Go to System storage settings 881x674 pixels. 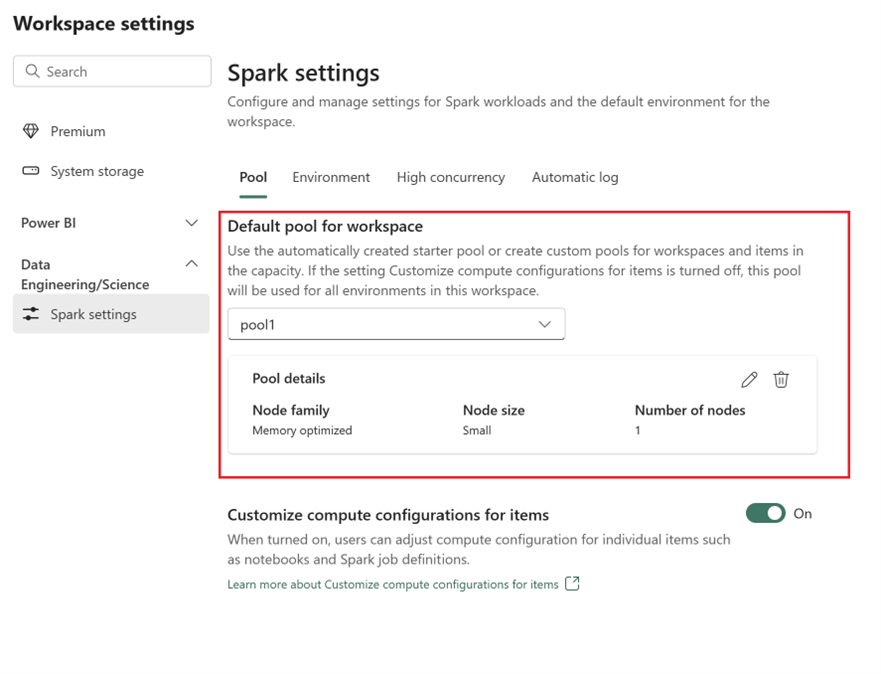(x=97, y=172)
